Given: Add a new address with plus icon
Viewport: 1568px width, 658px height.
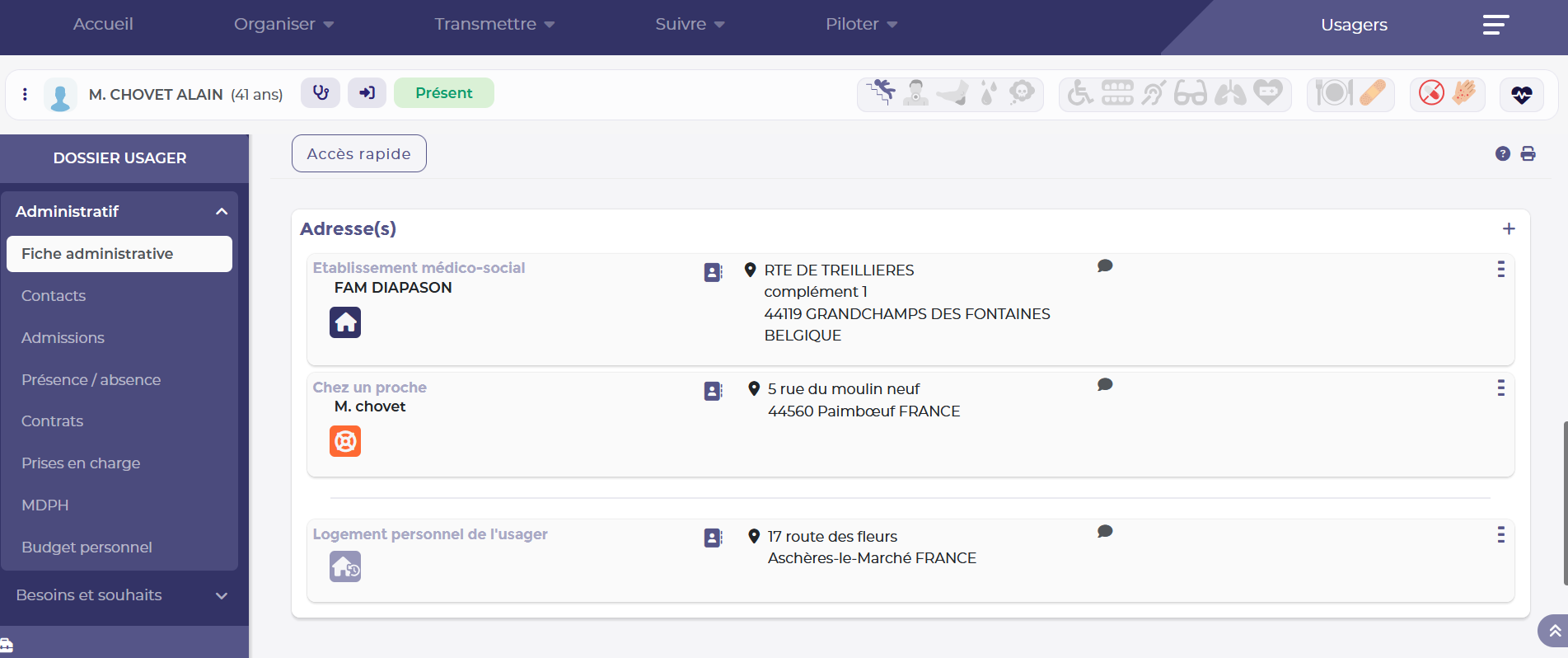Looking at the screenshot, I should pos(1508,228).
